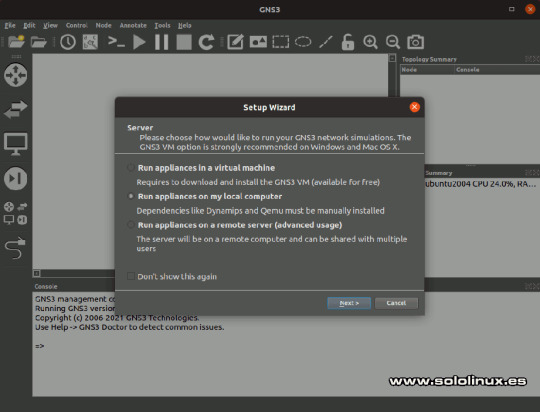Select the Draw an ellipse tool

pyautogui.click(x=303, y=42)
